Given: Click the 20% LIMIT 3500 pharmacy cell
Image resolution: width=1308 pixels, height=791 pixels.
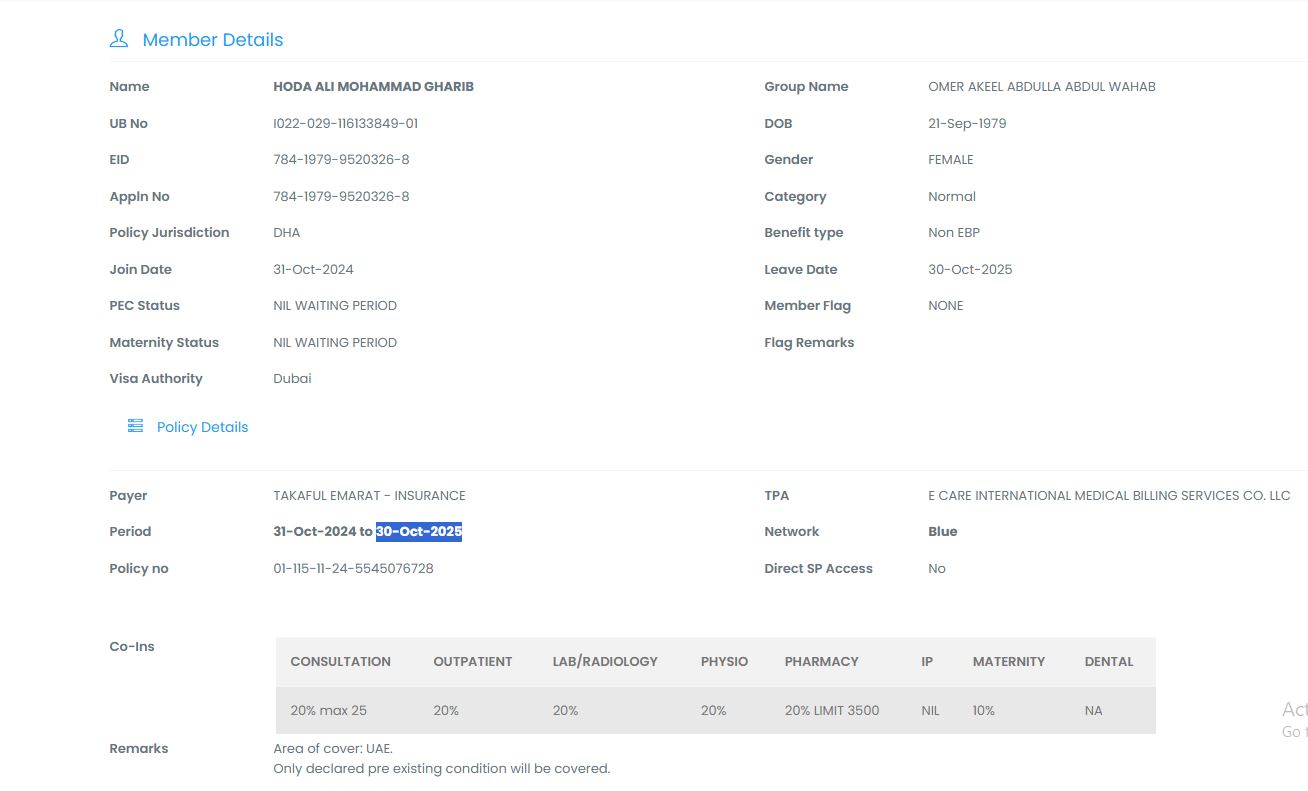Looking at the screenshot, I should (831, 711).
